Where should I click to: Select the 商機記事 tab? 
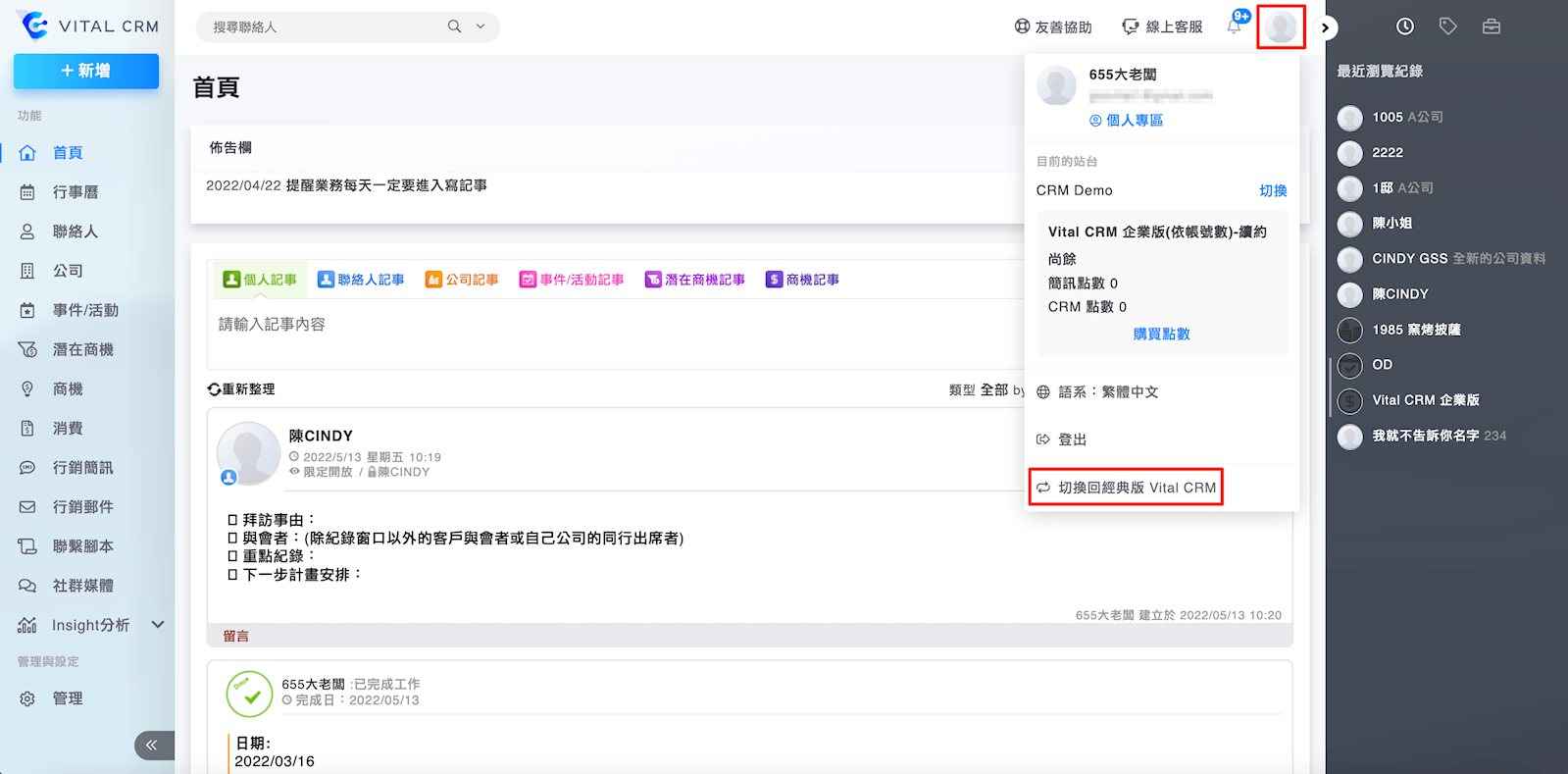pyautogui.click(x=802, y=280)
